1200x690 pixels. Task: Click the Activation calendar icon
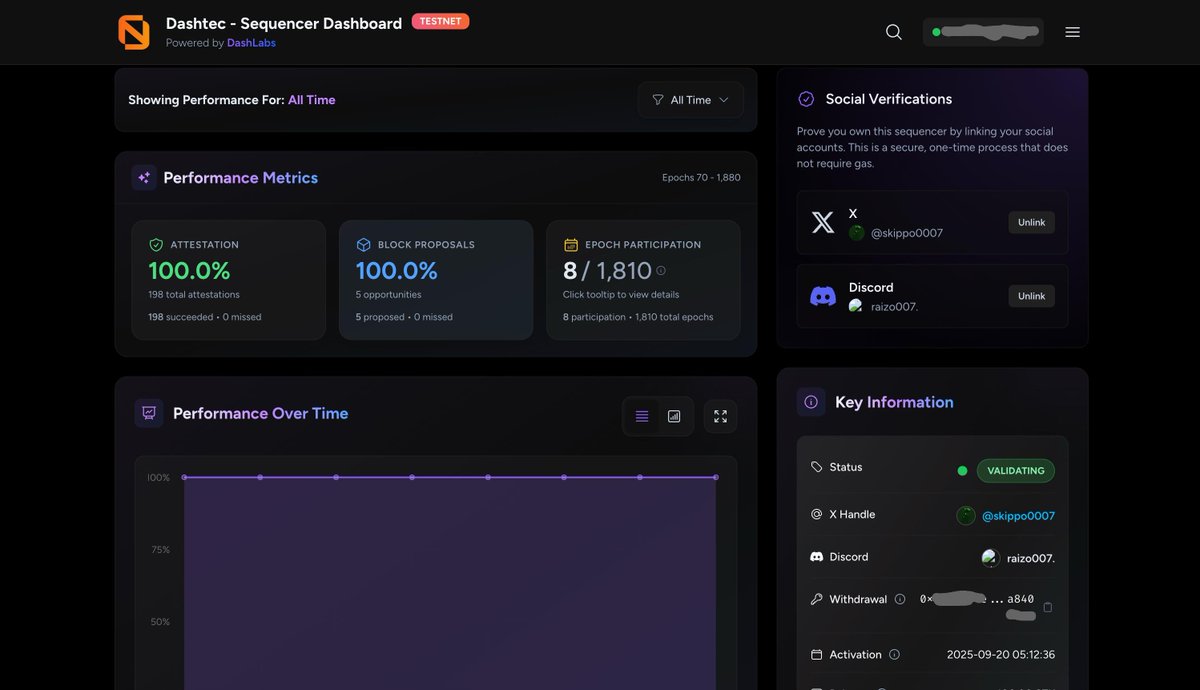coord(817,655)
